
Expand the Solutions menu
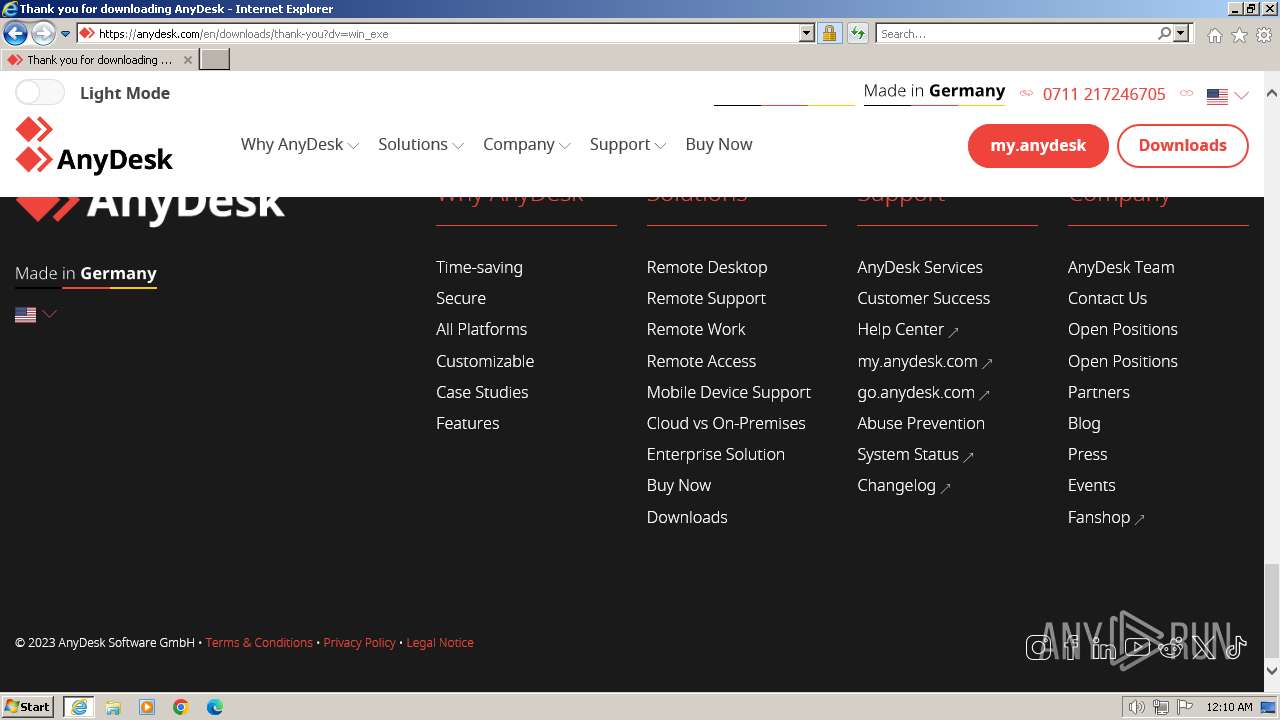pyautogui.click(x=420, y=145)
